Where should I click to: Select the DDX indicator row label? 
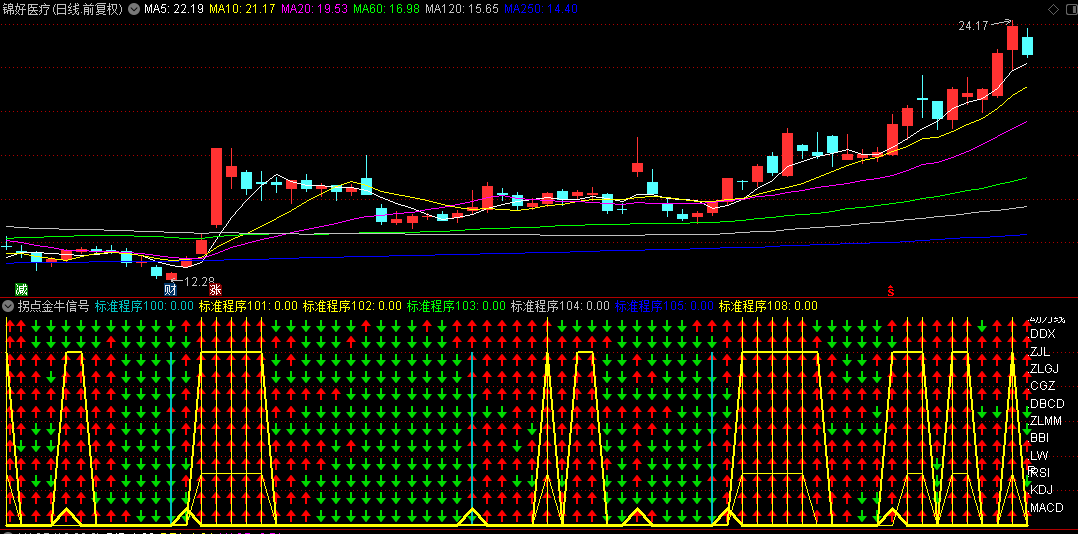coord(1043,334)
